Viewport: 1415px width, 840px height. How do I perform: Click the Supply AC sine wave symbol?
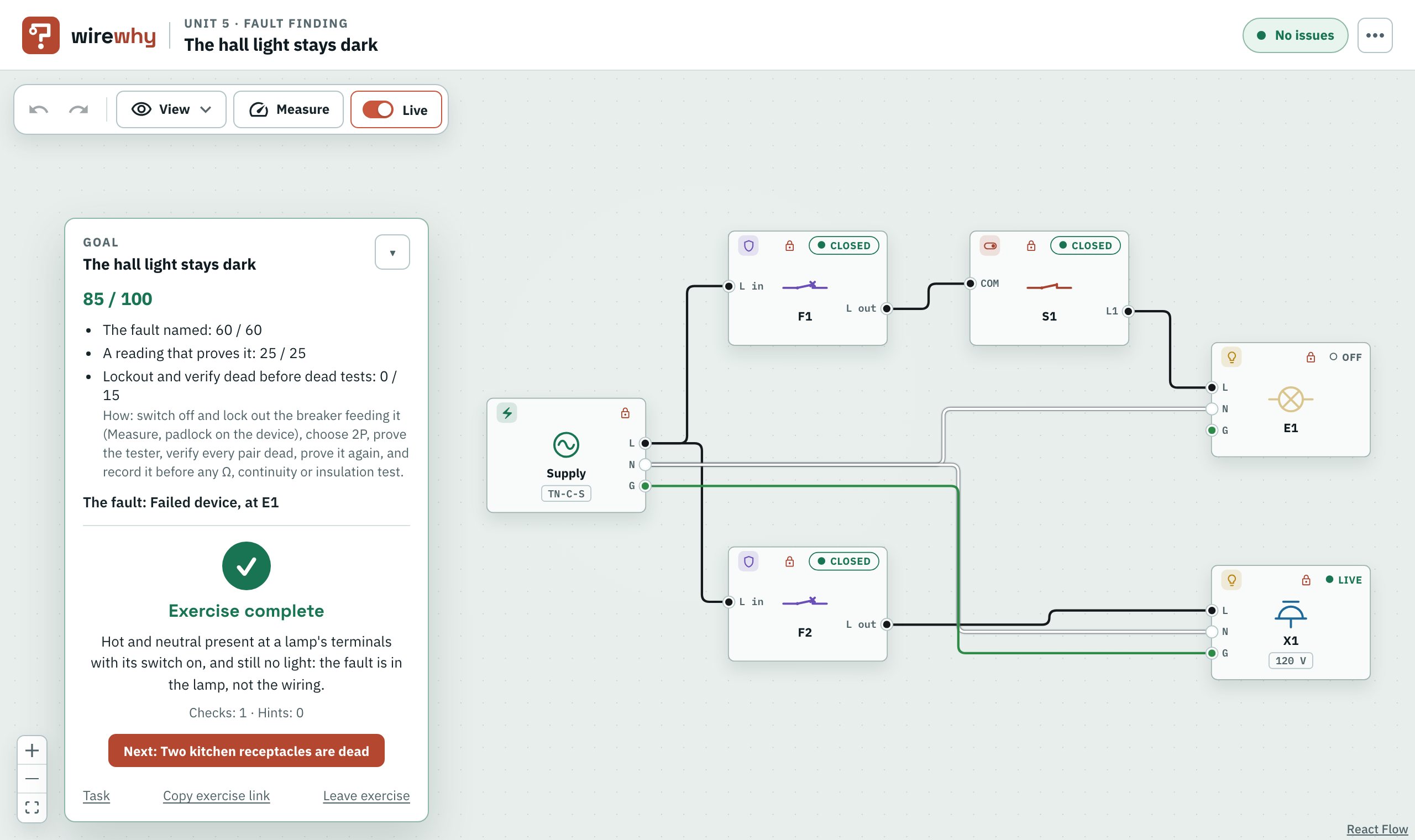[566, 445]
